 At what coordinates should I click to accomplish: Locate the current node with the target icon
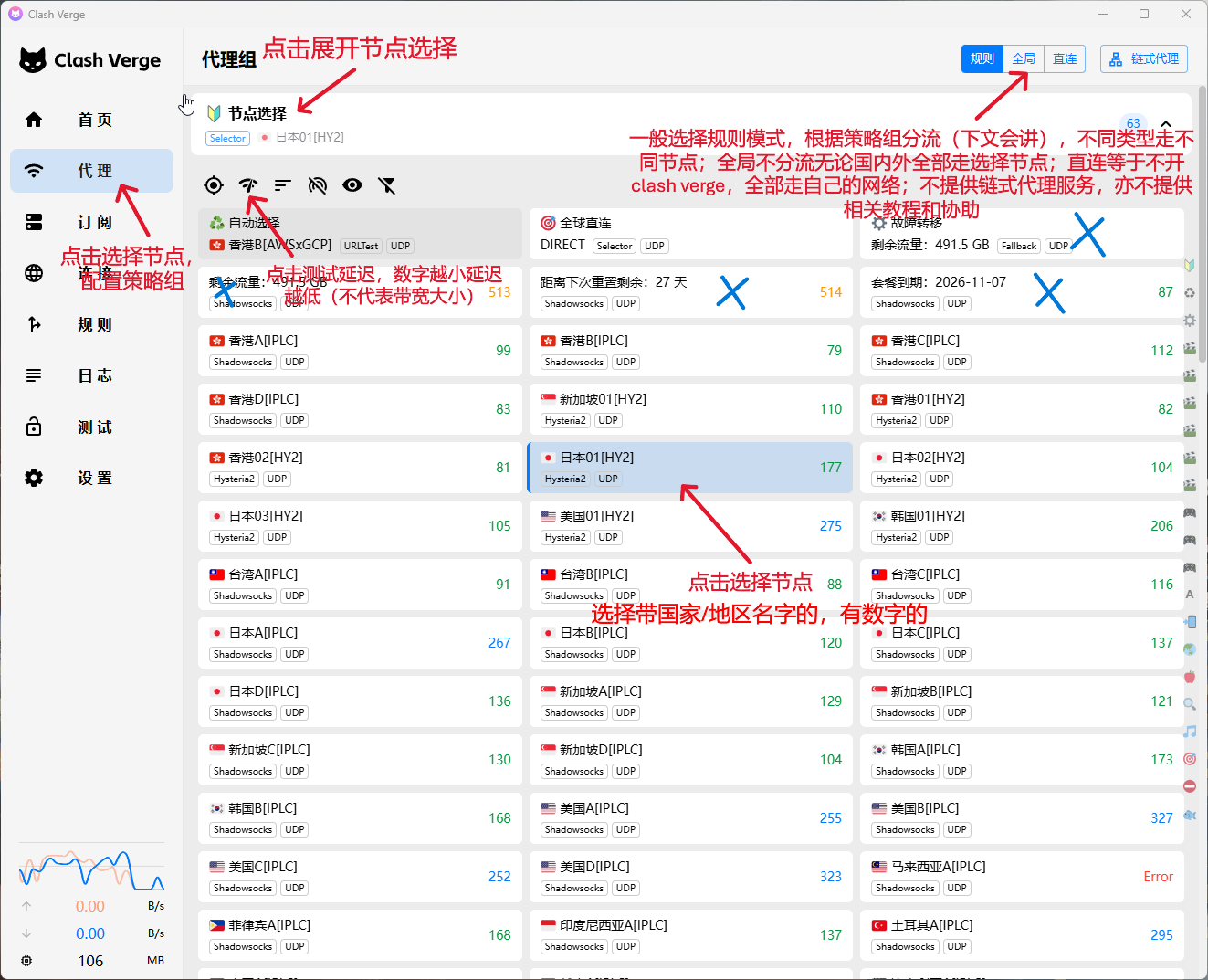214,185
